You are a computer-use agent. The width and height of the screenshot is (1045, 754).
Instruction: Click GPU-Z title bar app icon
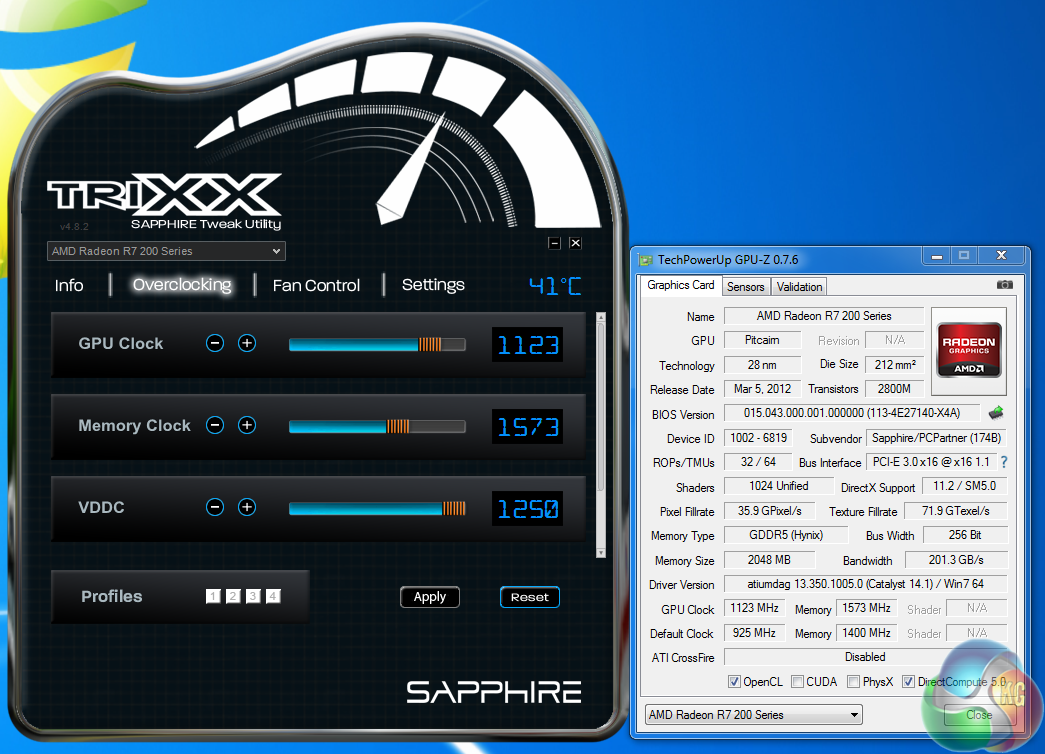(645, 260)
